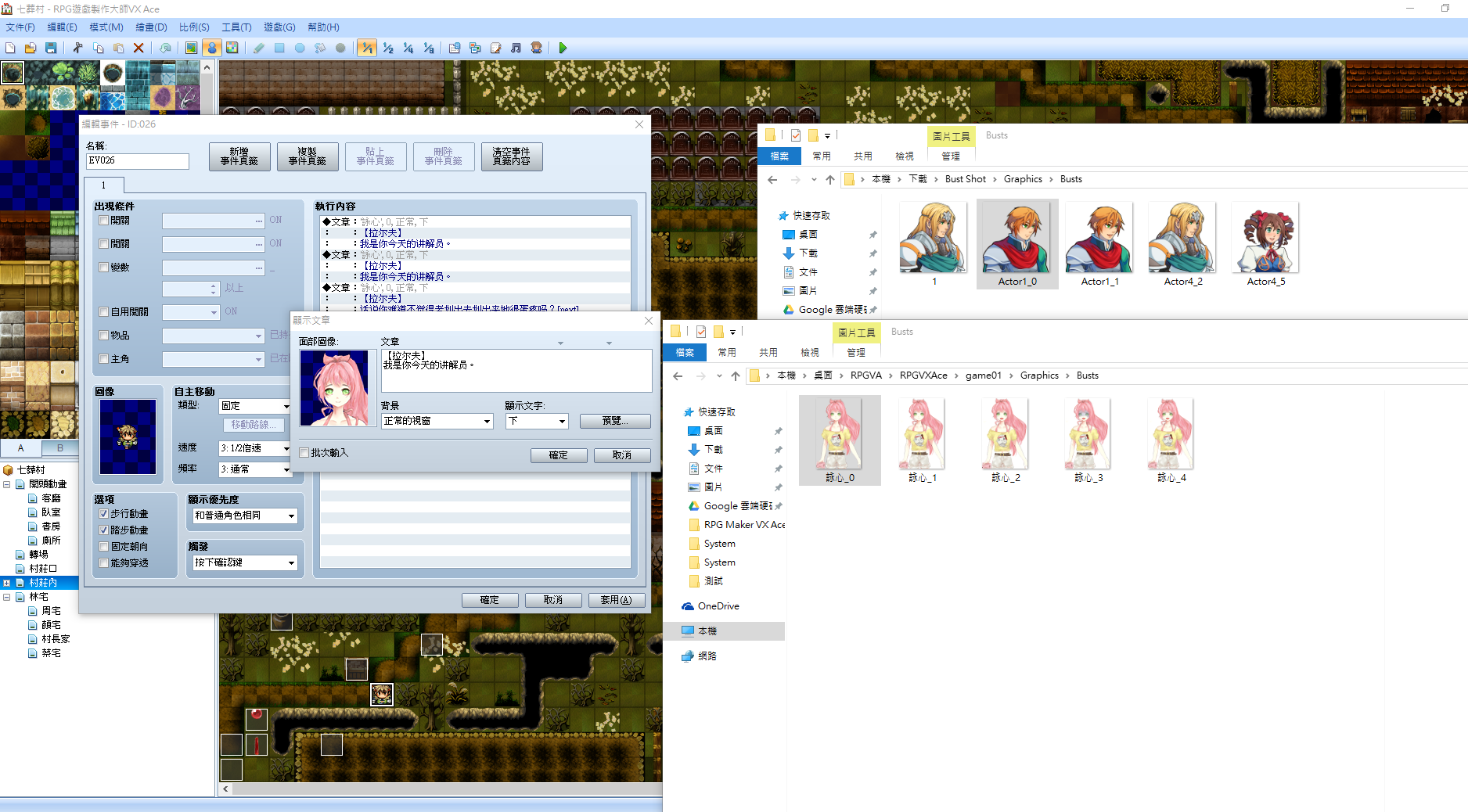Screen dimensions: 1468x812
Task: Open the 背景 dropdown (正常的視窗)
Action: [437, 421]
